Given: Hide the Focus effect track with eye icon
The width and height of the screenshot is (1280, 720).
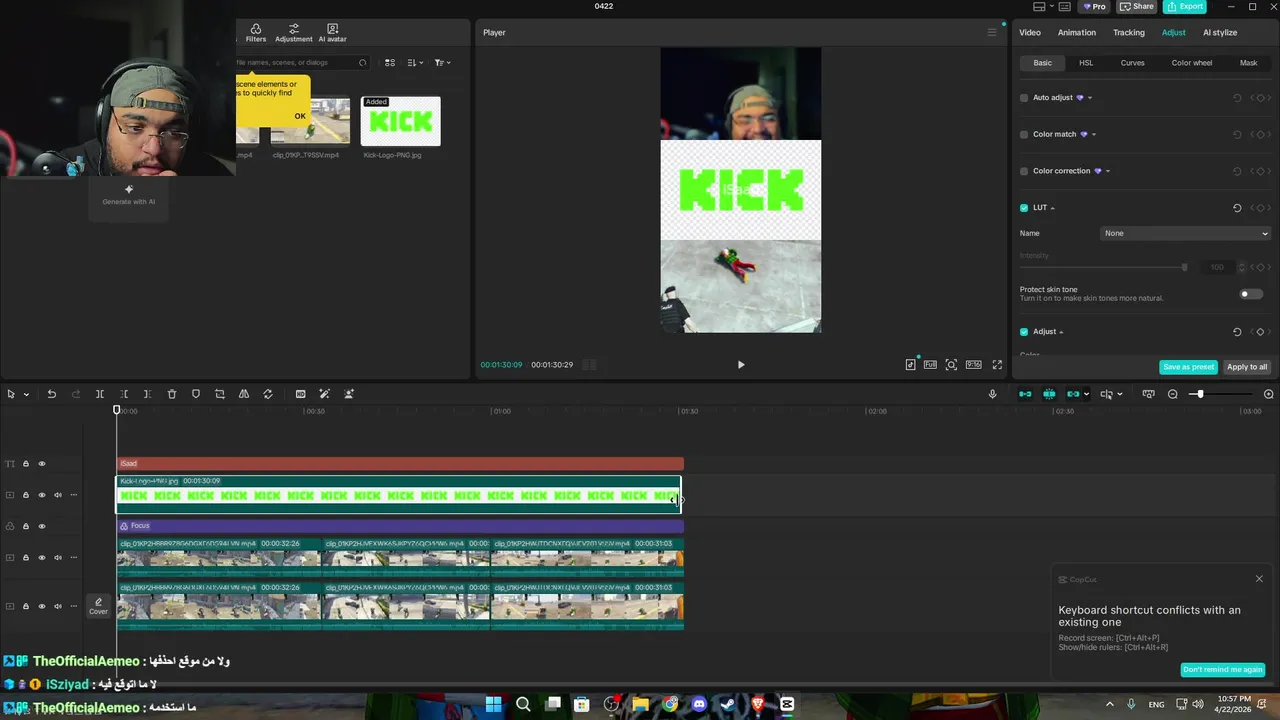Looking at the screenshot, I should click(42, 526).
